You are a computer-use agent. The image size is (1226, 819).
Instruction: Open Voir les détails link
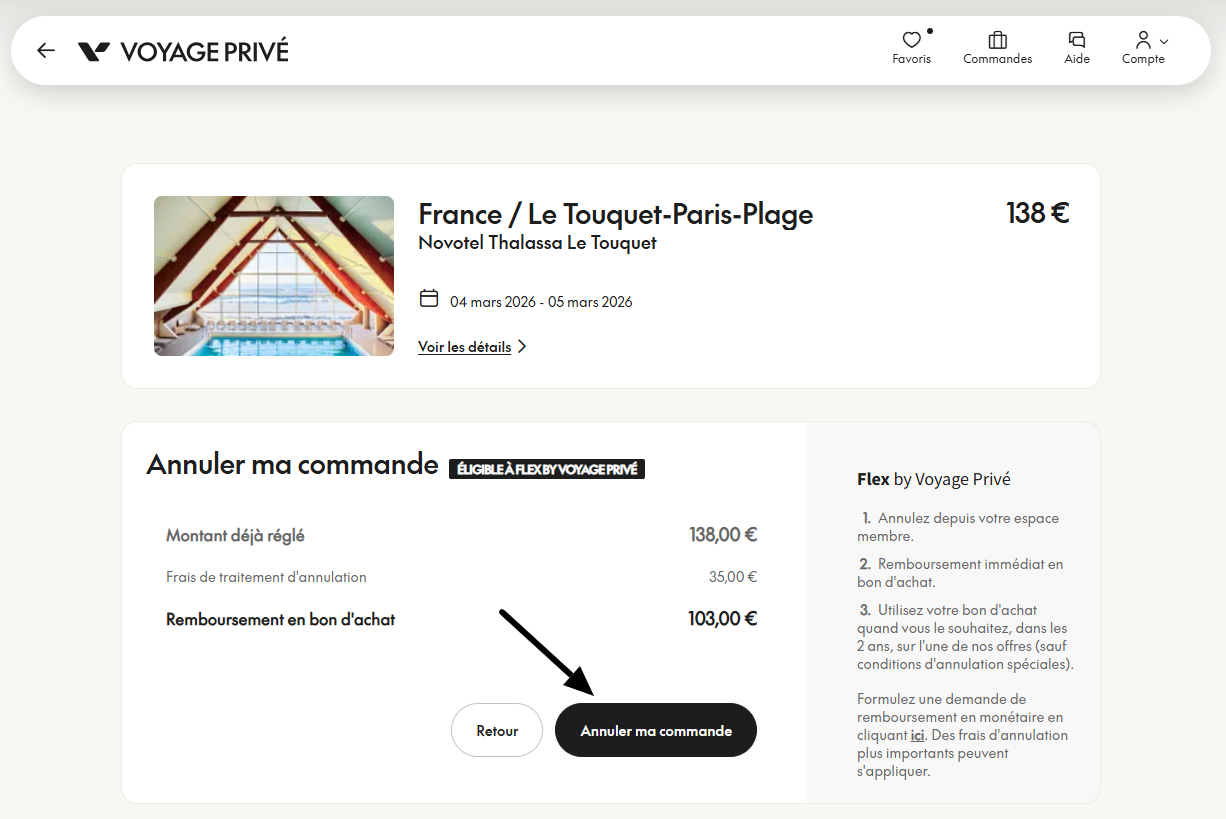pyautogui.click(x=464, y=347)
